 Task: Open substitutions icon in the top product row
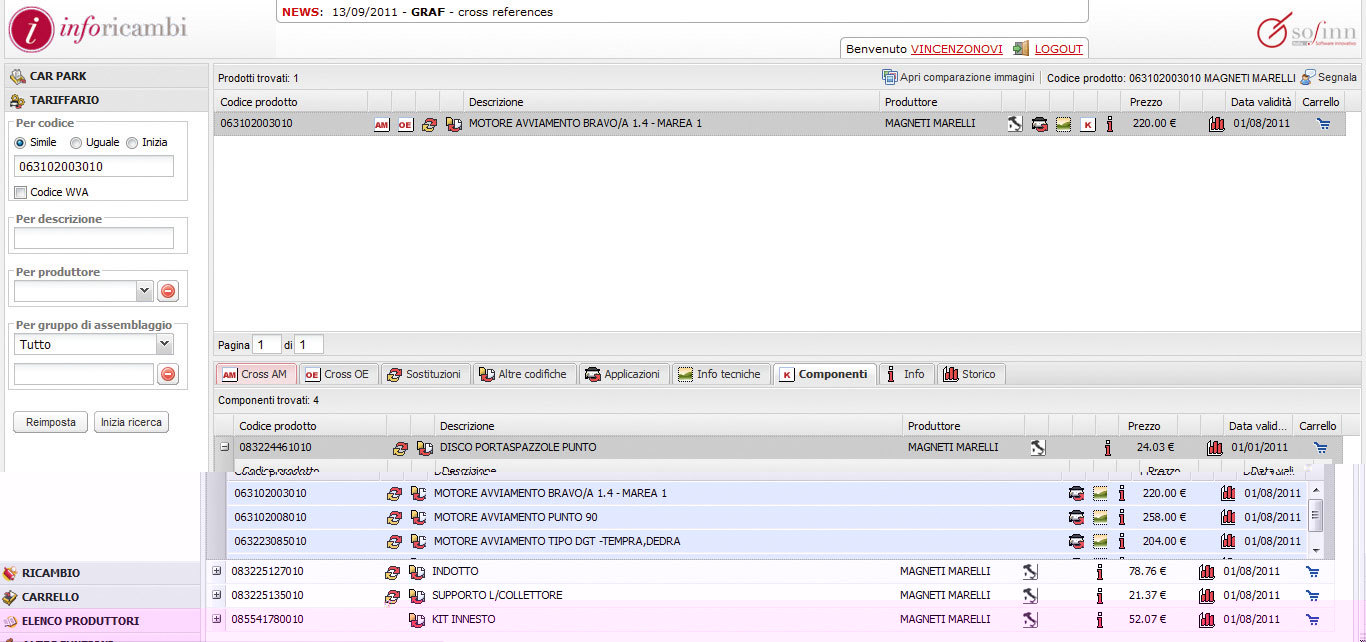coord(429,124)
